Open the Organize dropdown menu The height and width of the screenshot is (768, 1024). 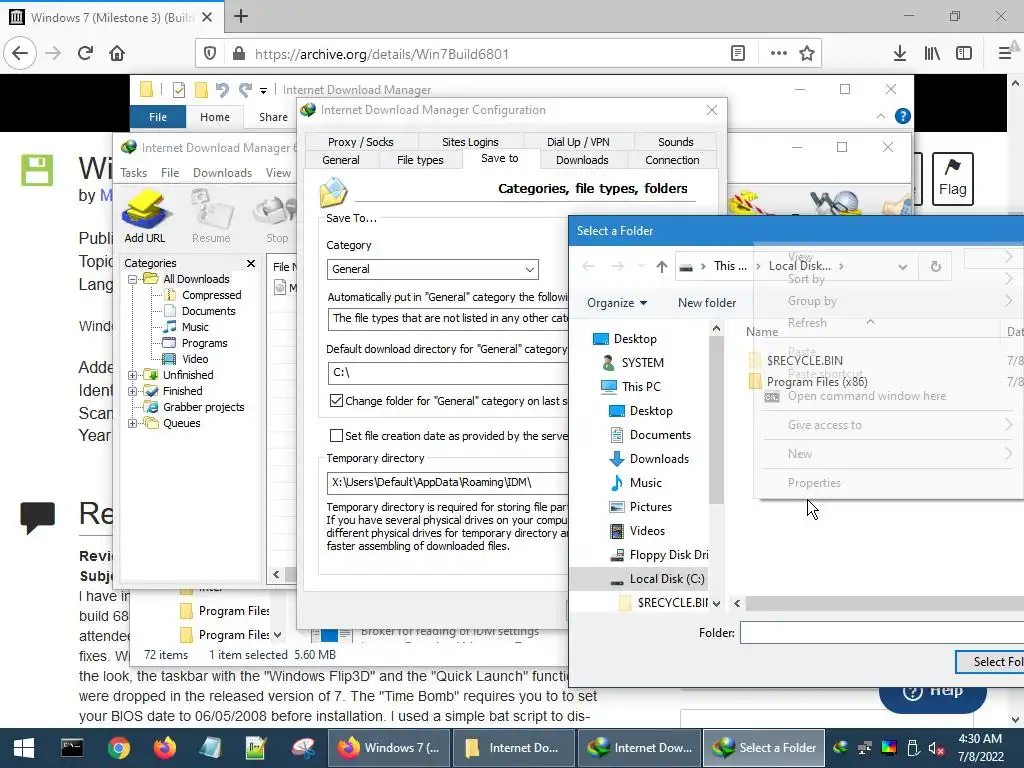(x=616, y=303)
